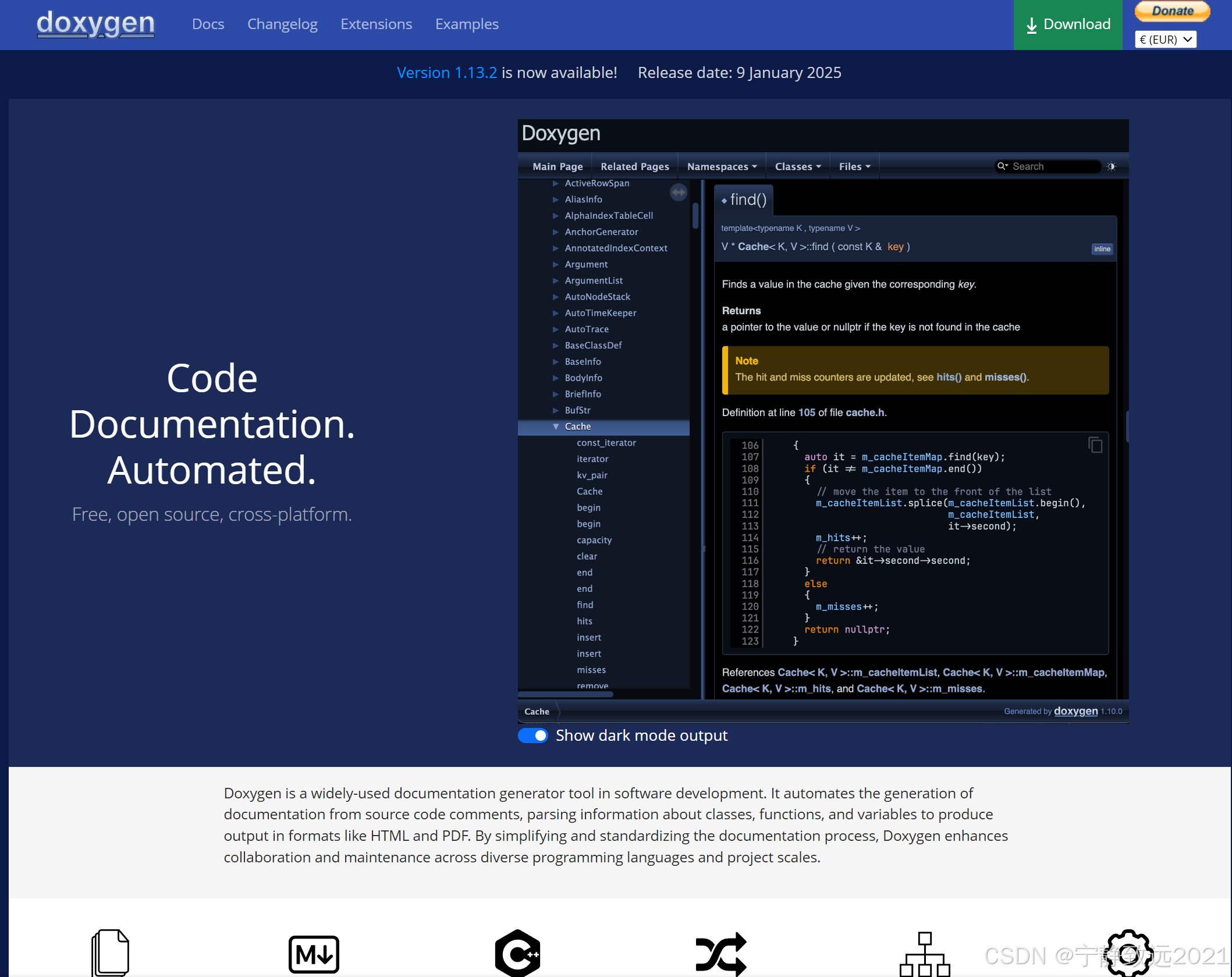The image size is (1232, 977).
Task: Toggle Show dark mode output switch
Action: click(x=533, y=736)
